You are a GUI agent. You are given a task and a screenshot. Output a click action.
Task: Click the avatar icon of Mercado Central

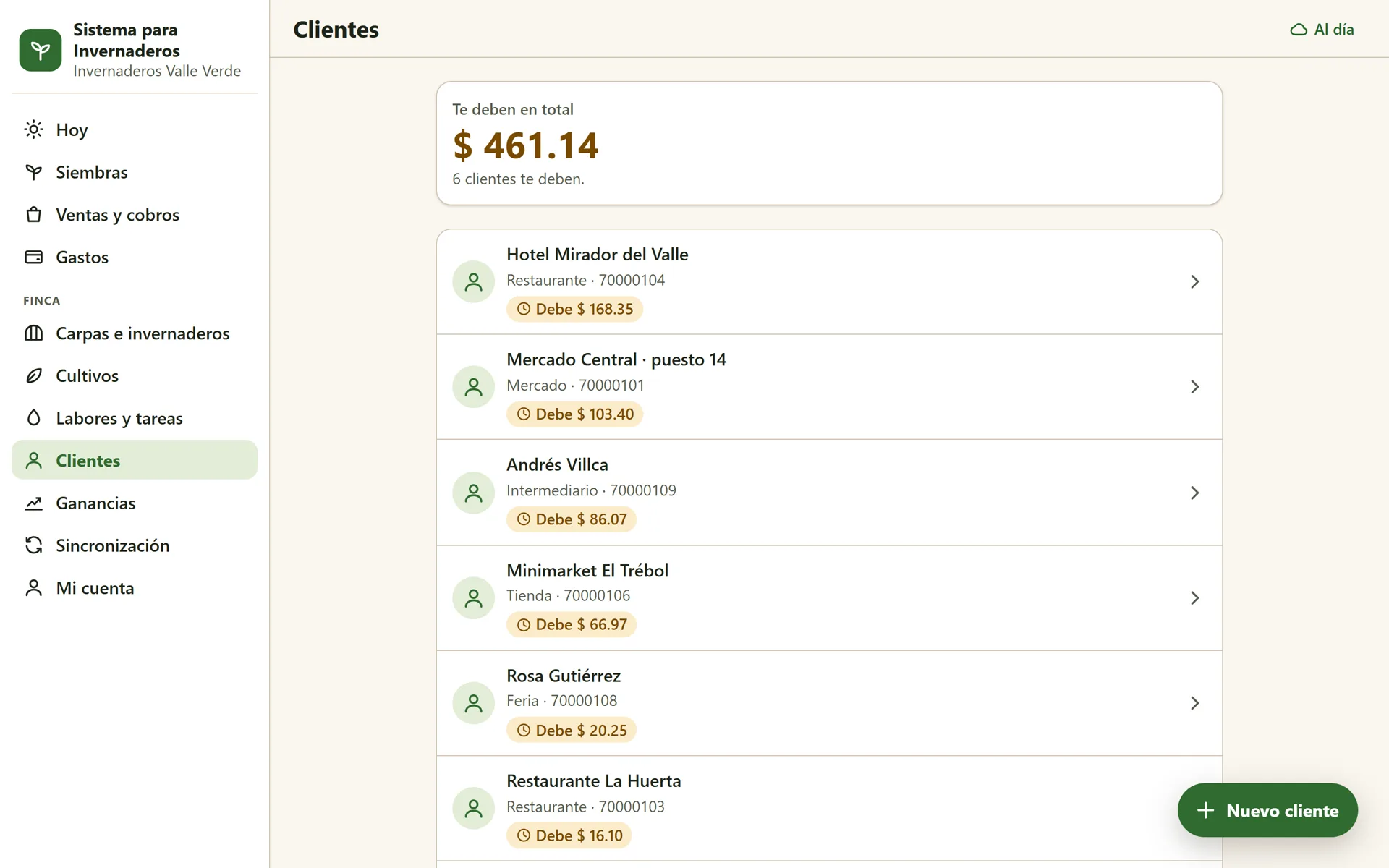[473, 387]
